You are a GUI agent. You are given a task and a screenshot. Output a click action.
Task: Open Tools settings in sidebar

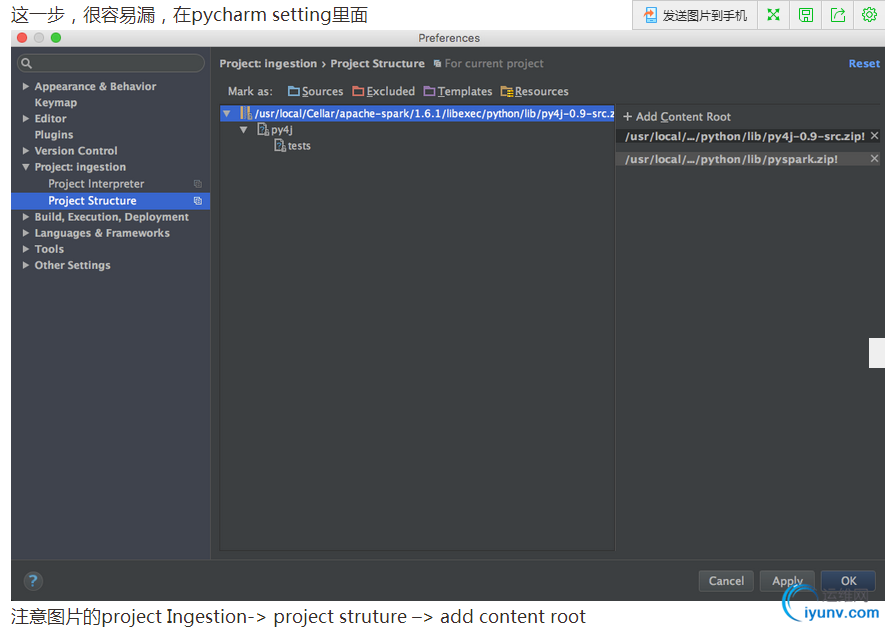click(x=49, y=249)
